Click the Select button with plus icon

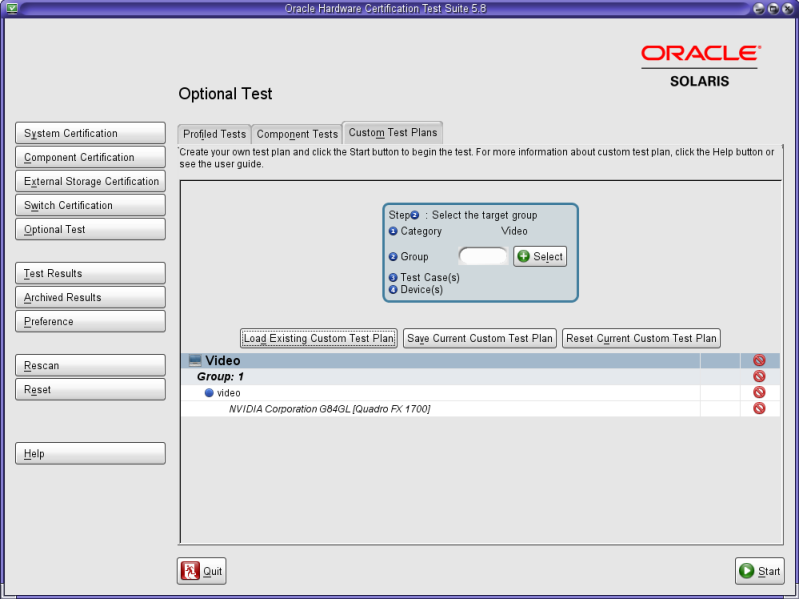540,256
